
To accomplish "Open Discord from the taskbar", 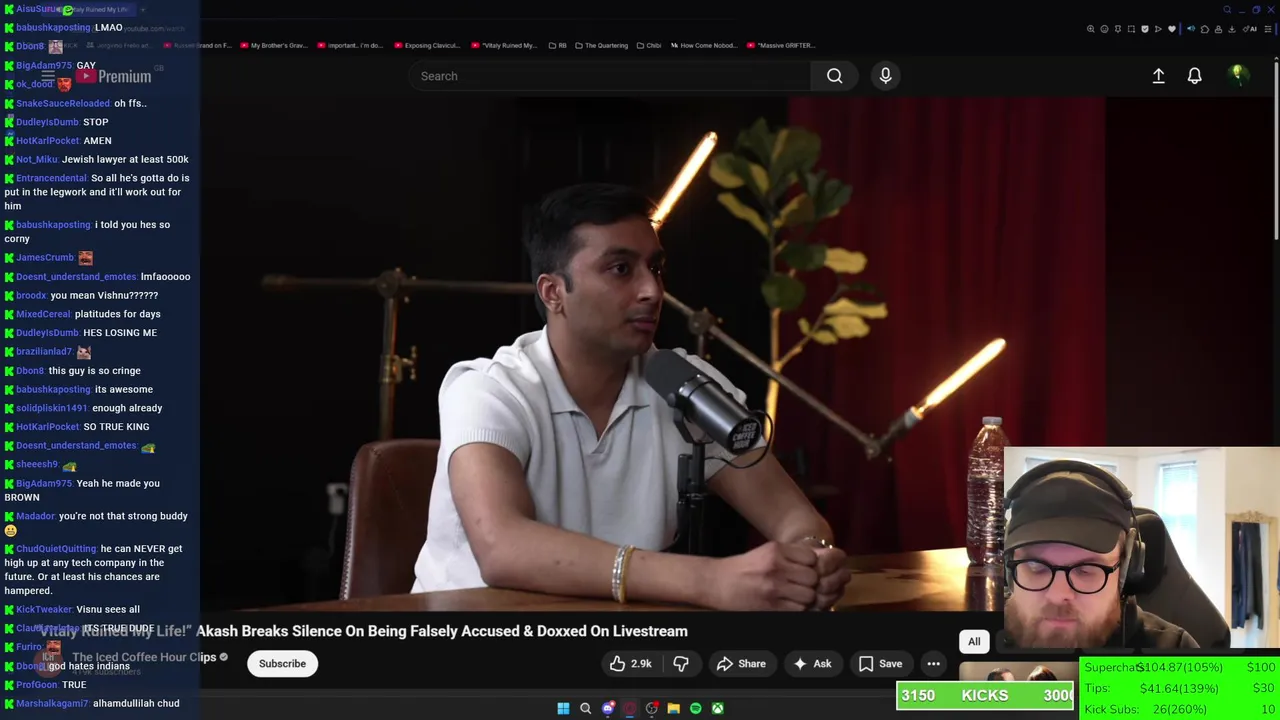I will (607, 708).
